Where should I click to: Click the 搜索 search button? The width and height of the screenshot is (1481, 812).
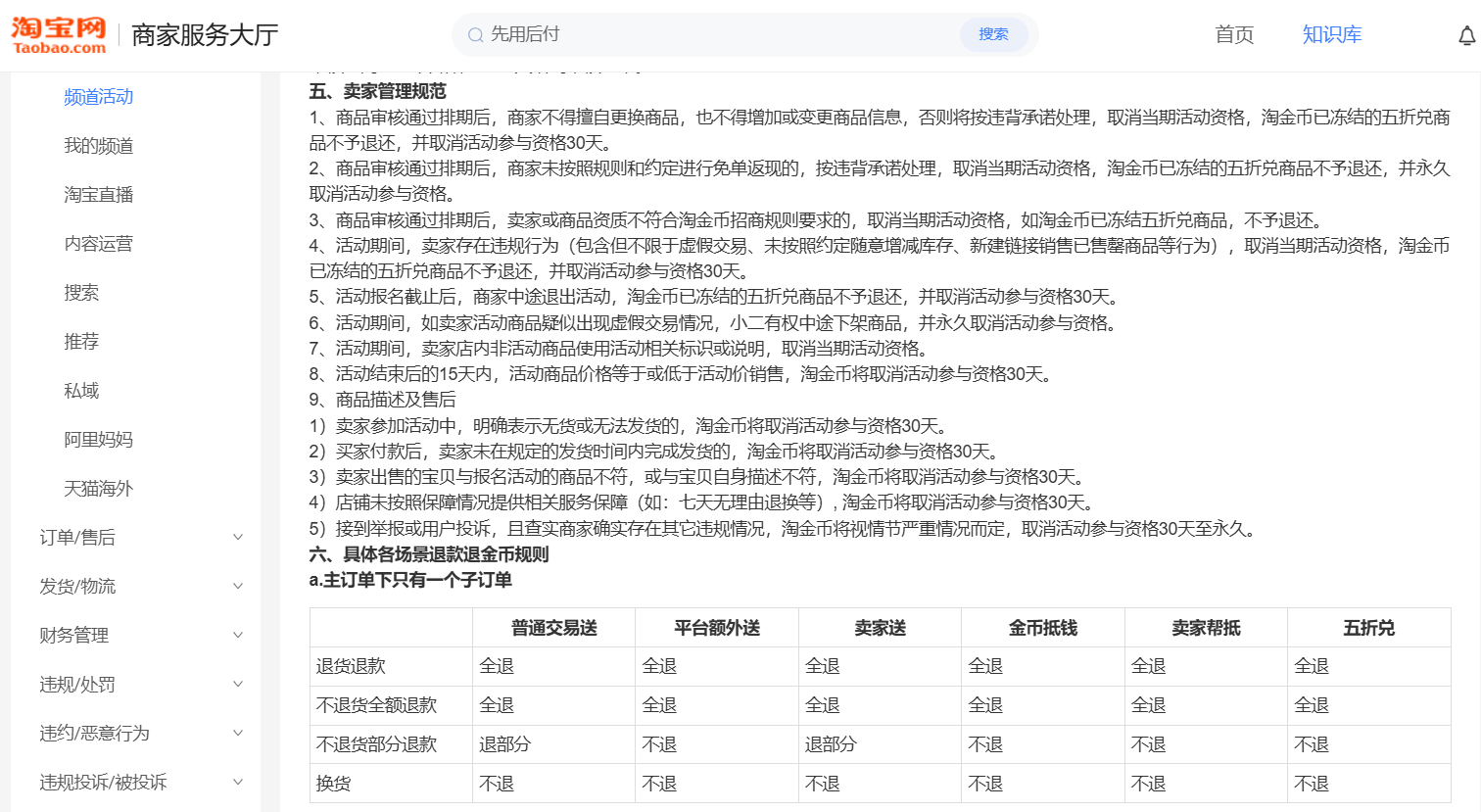tap(993, 34)
